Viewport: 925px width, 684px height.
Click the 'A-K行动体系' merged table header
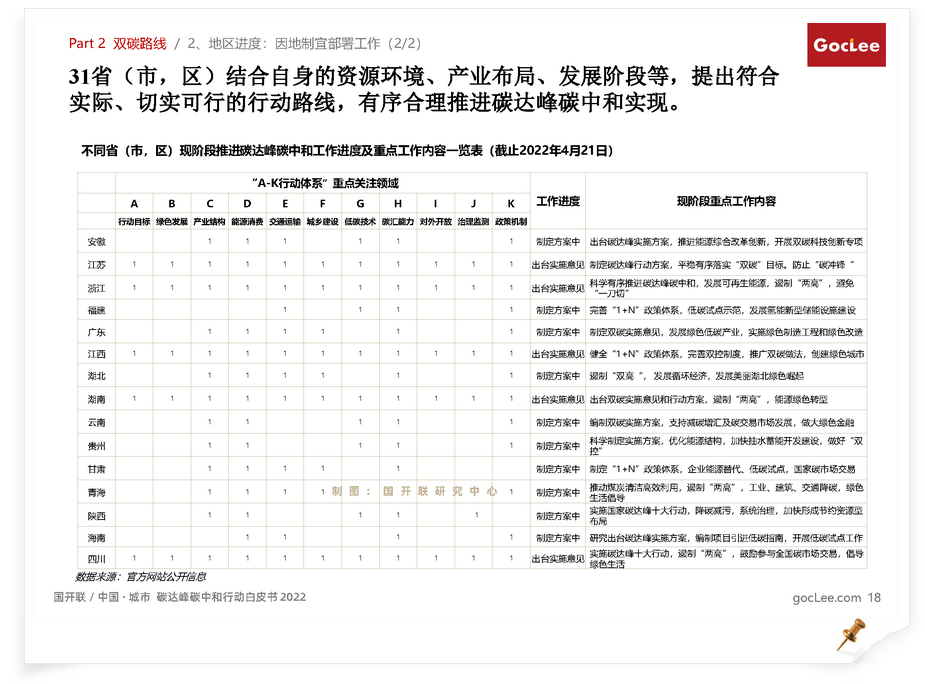click(325, 183)
